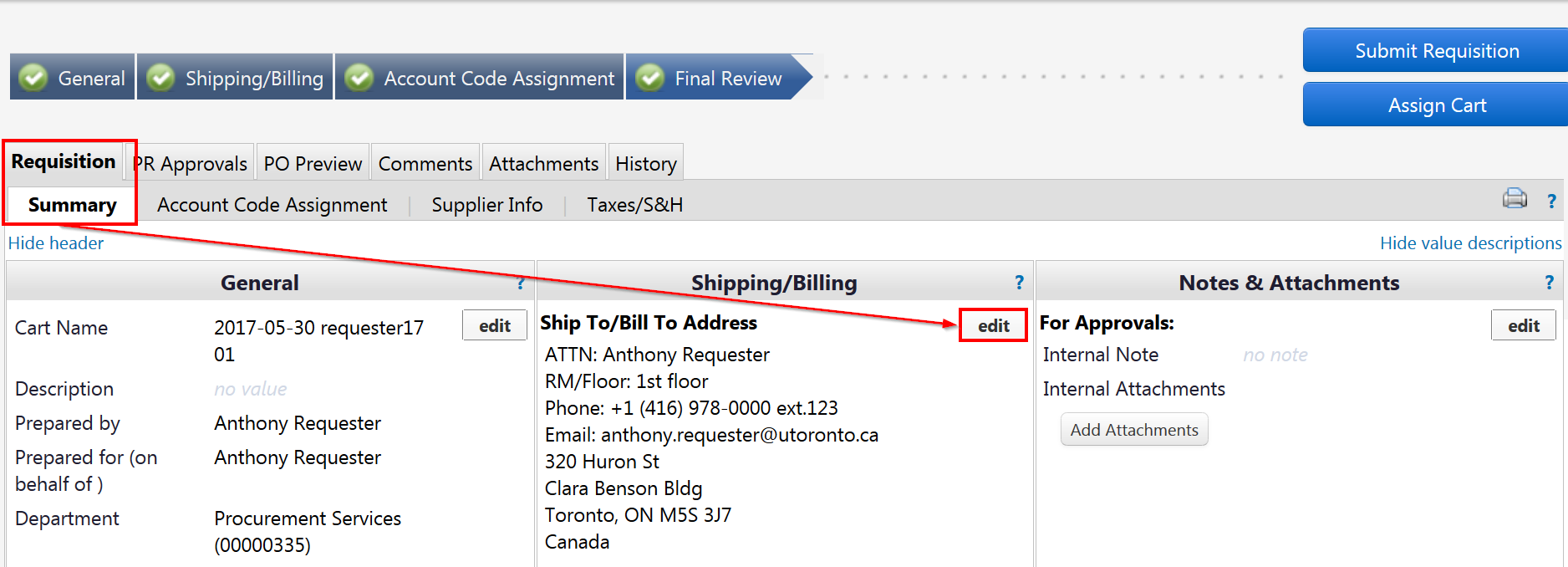The height and width of the screenshot is (567, 1568).
Task: Open the Comments tab
Action: (x=425, y=164)
